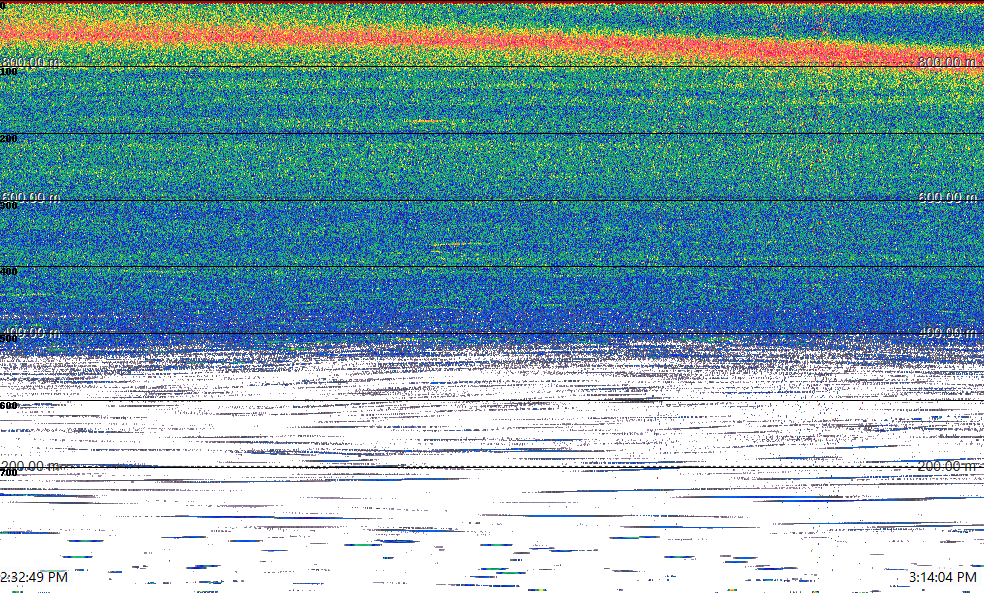The width and height of the screenshot is (984, 594).
Task: Click the '200.00 m' label on right edge
Action: [948, 466]
